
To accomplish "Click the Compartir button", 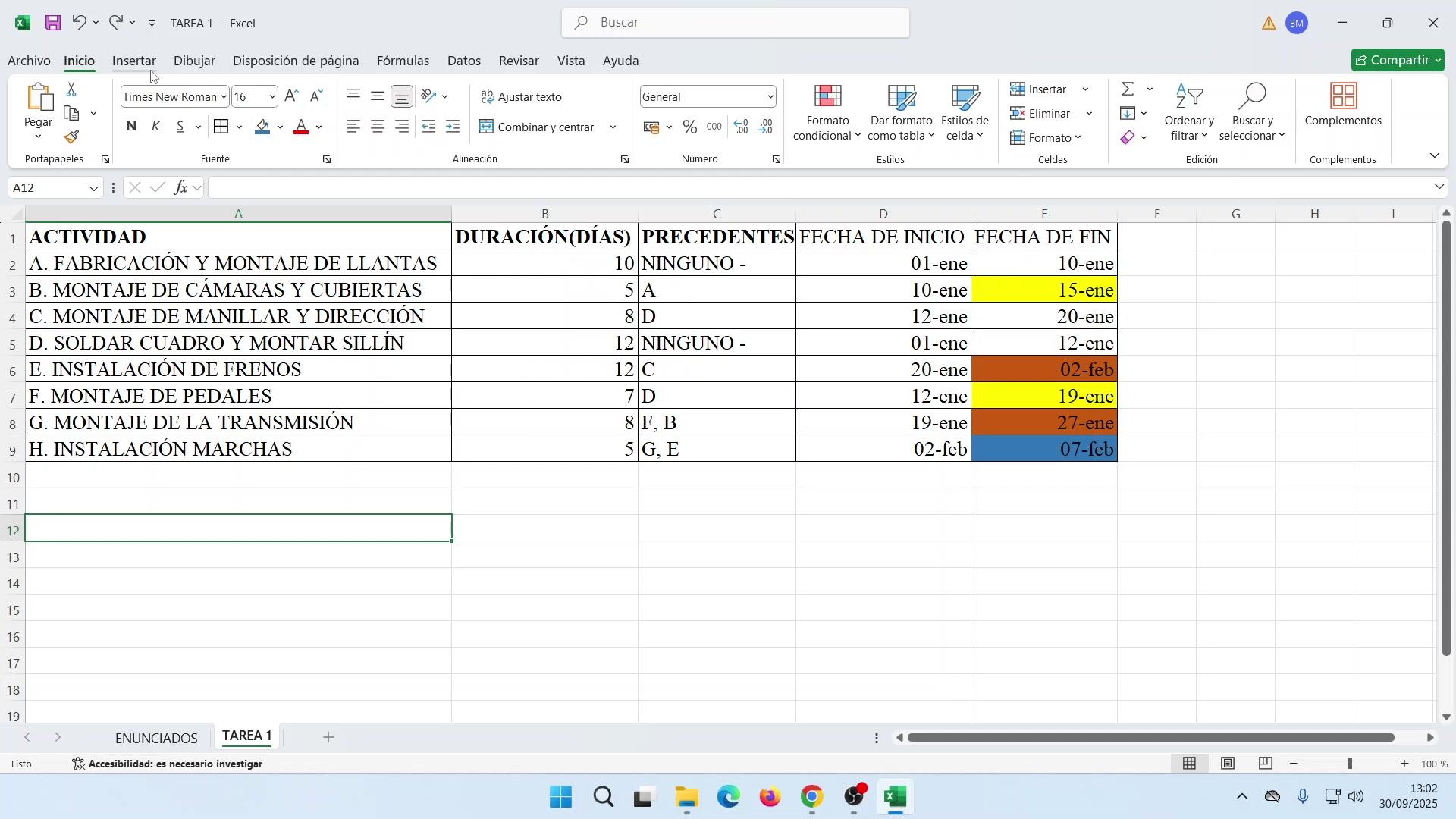I will 1398,61.
